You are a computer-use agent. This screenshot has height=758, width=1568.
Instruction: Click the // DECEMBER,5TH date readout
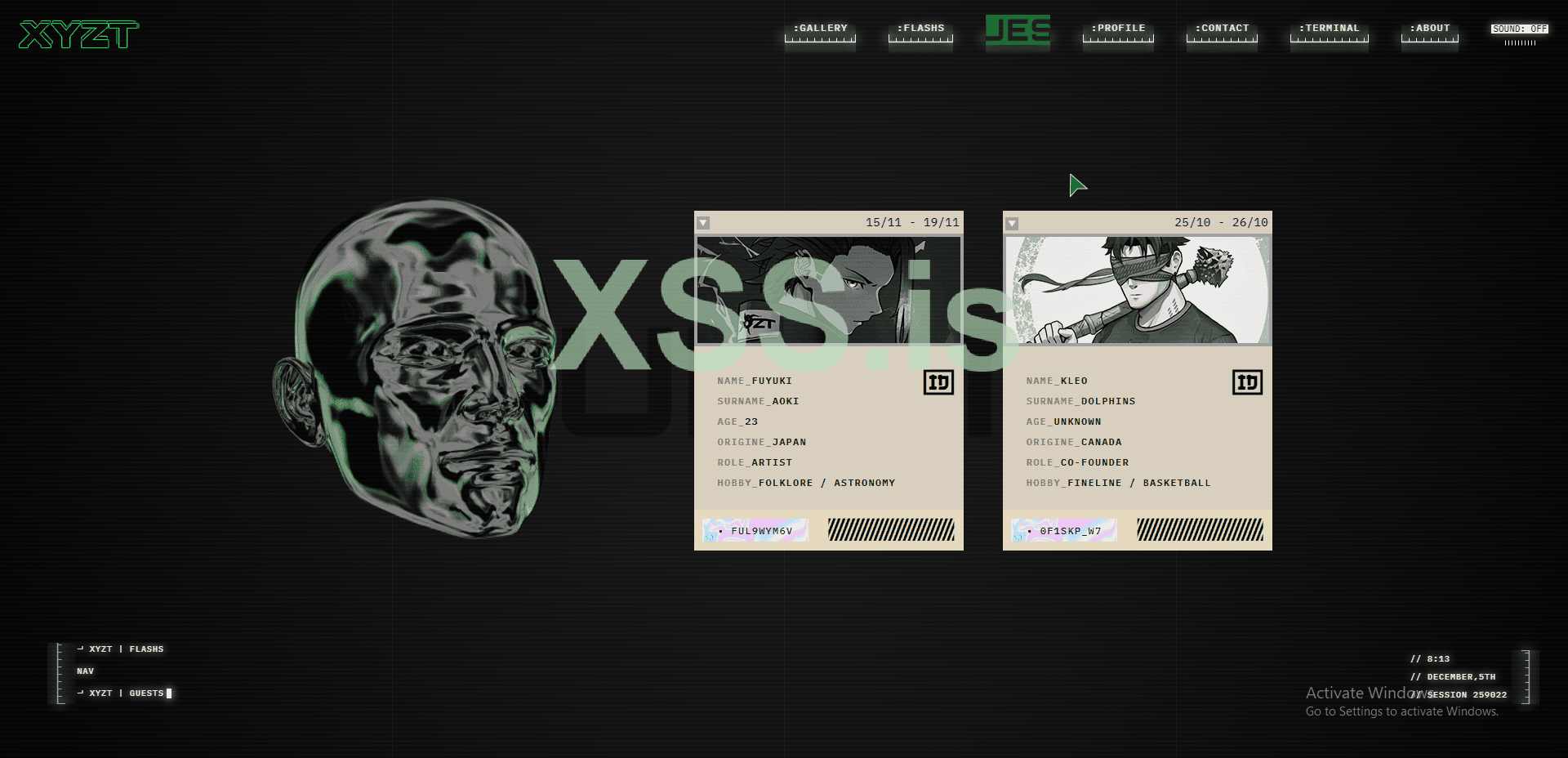click(1452, 677)
